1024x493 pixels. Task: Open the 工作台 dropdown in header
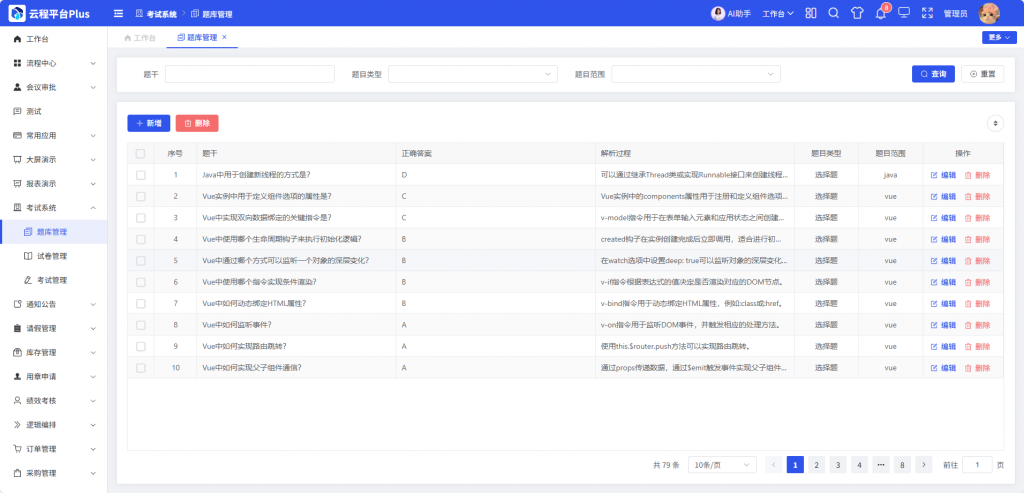(778, 14)
